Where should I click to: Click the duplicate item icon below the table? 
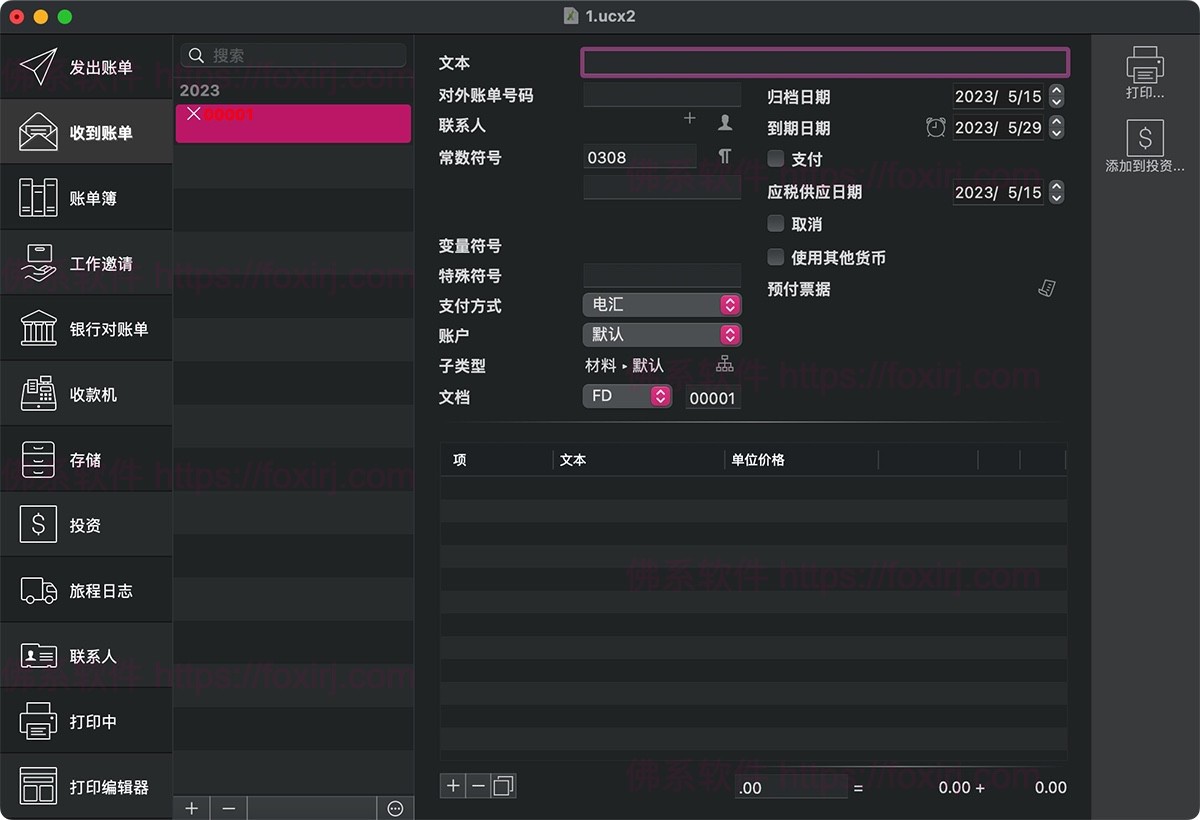[x=504, y=786]
